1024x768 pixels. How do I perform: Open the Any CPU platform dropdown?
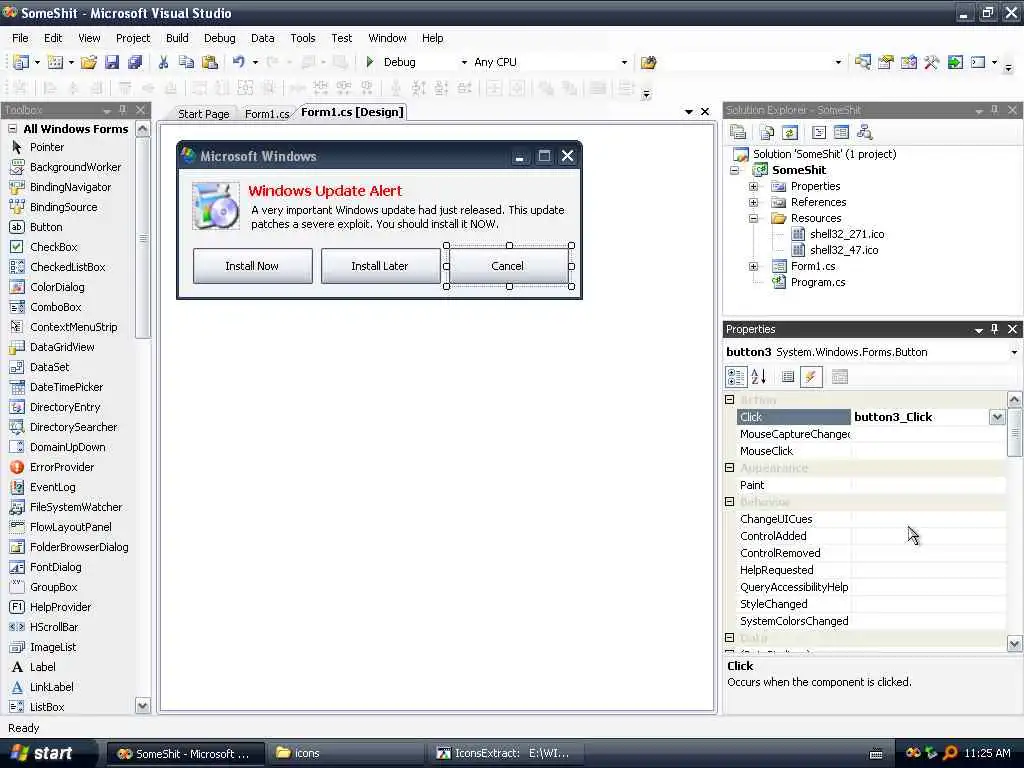click(624, 63)
